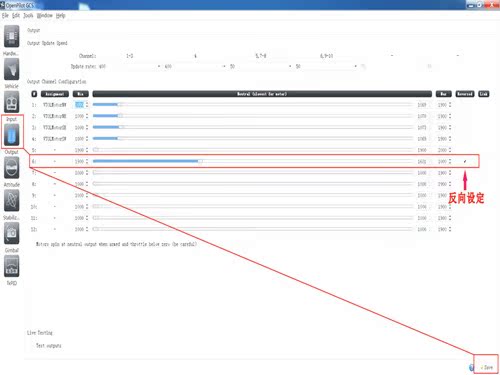Click the blue help icon beside Save

coord(471,367)
